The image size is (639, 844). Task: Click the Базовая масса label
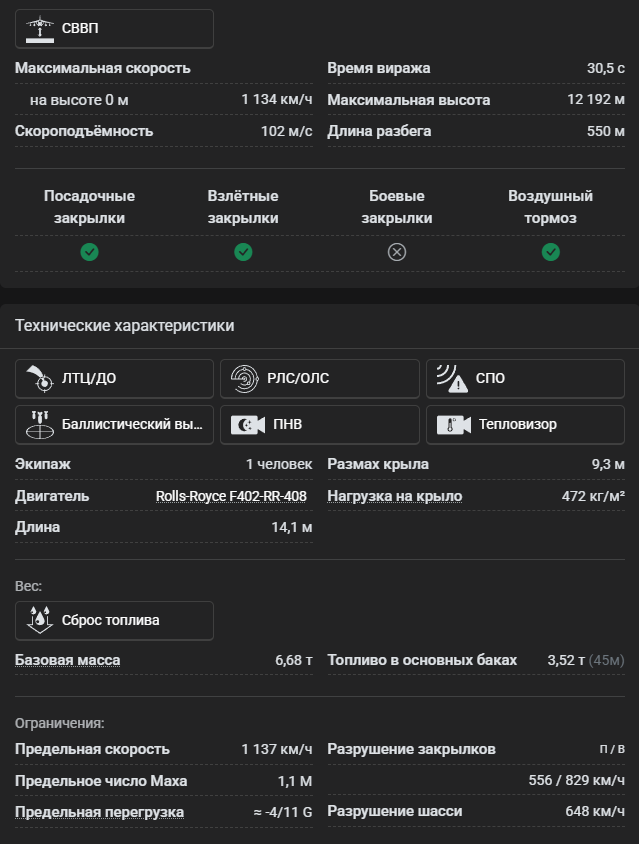(x=67, y=660)
